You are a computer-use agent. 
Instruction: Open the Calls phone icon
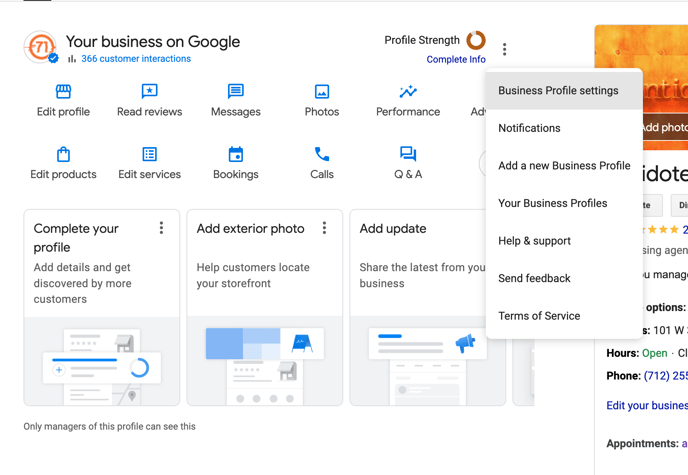pyautogui.click(x=322, y=154)
